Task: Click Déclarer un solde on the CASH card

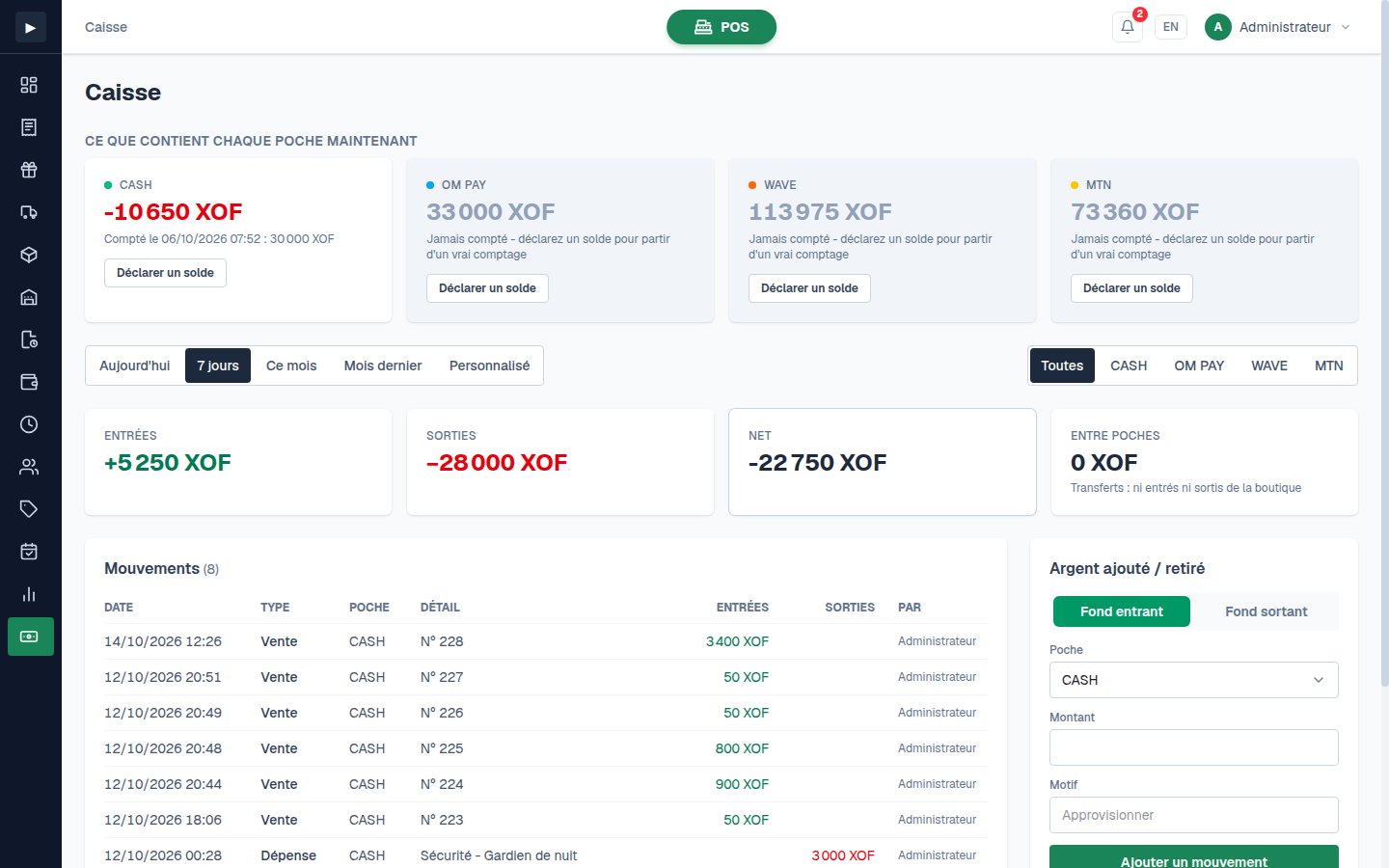Action: (x=165, y=273)
